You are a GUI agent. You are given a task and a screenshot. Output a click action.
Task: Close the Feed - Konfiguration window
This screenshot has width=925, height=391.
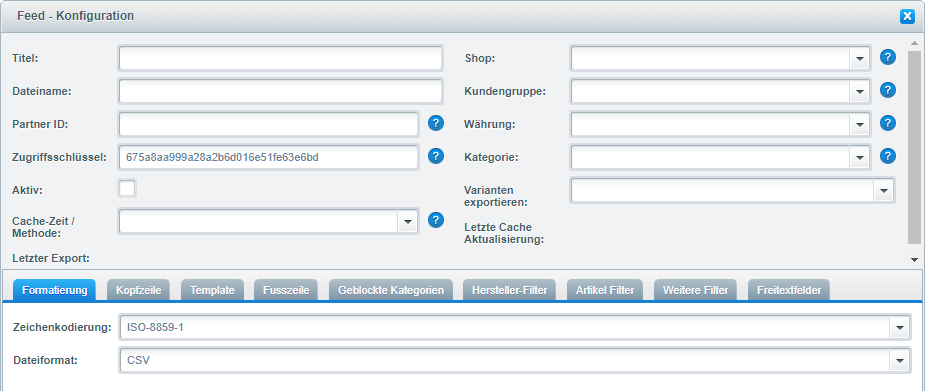pos(907,17)
